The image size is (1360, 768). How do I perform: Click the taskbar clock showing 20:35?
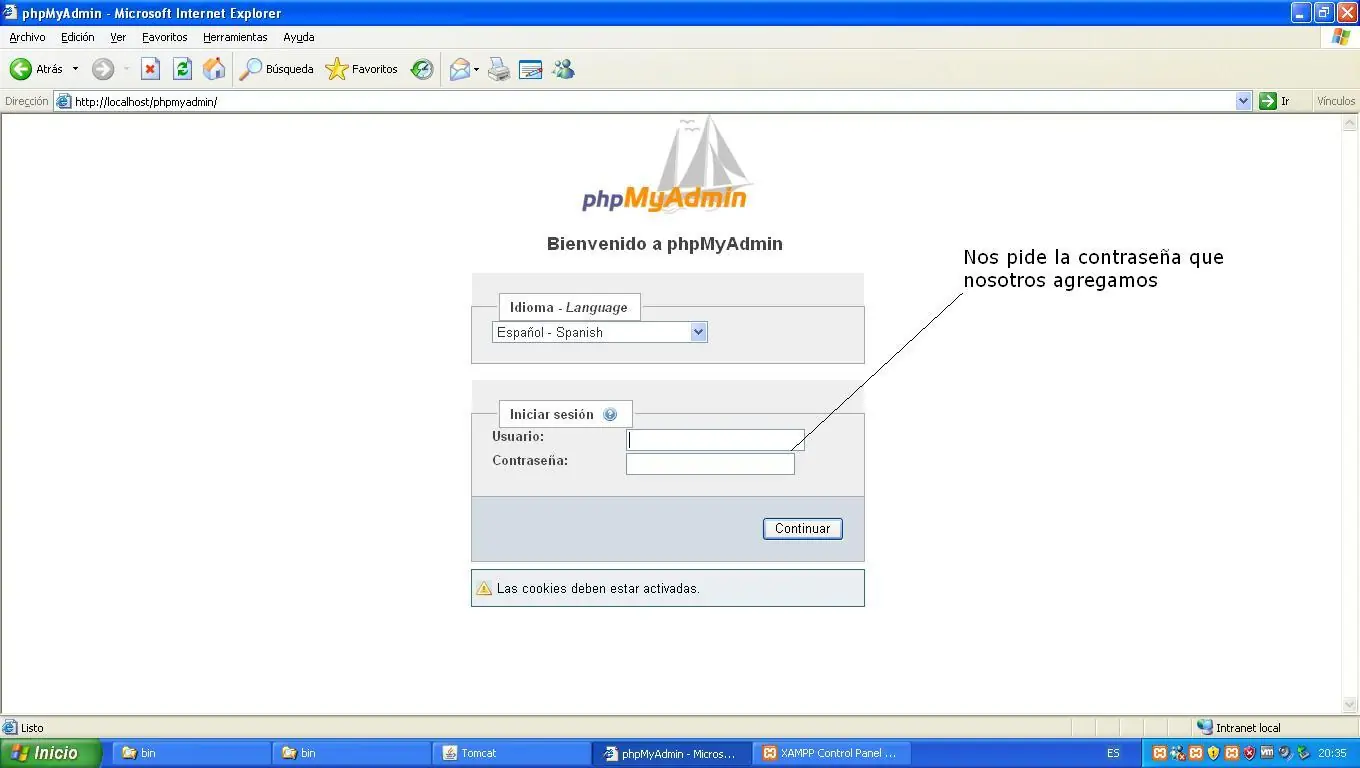(x=1332, y=753)
